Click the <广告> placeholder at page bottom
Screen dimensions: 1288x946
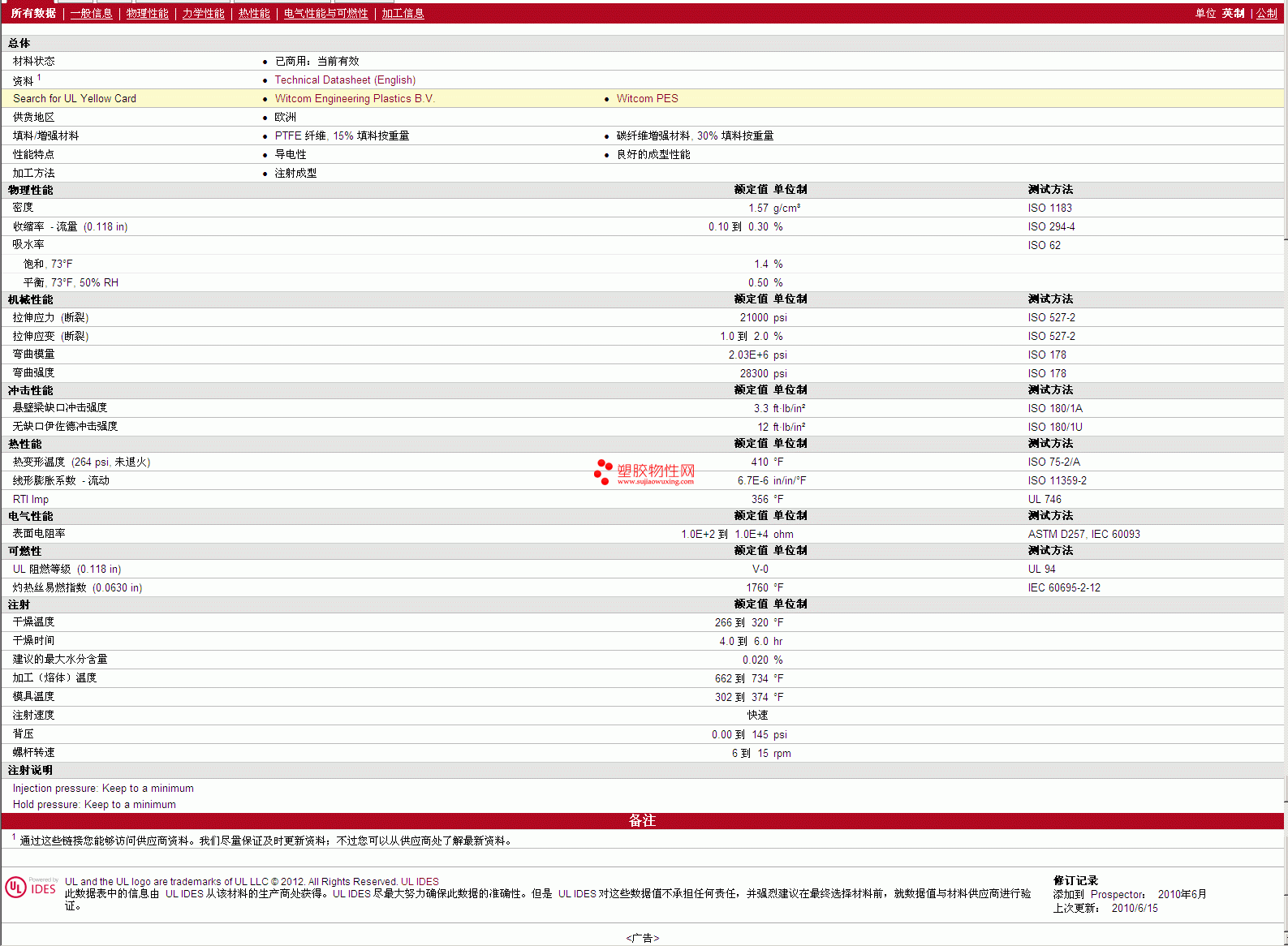point(642,938)
